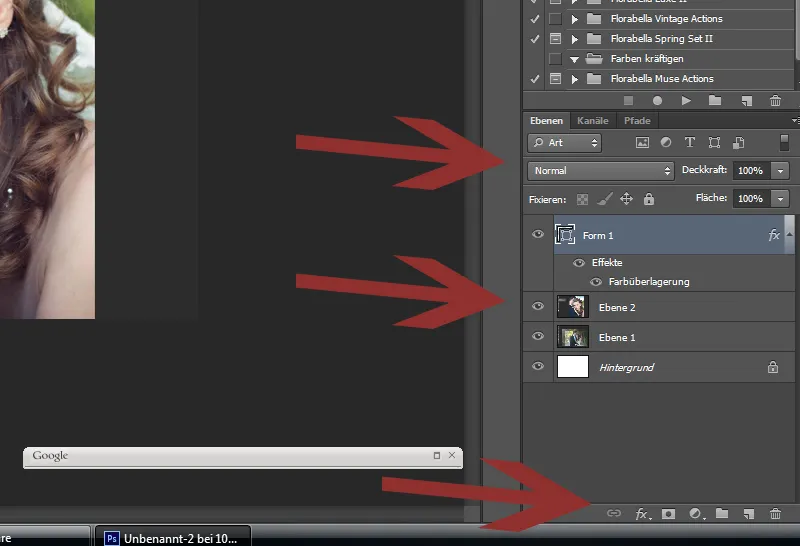Toggle checkmark for Florabella Vintage Actions

click(x=534, y=19)
